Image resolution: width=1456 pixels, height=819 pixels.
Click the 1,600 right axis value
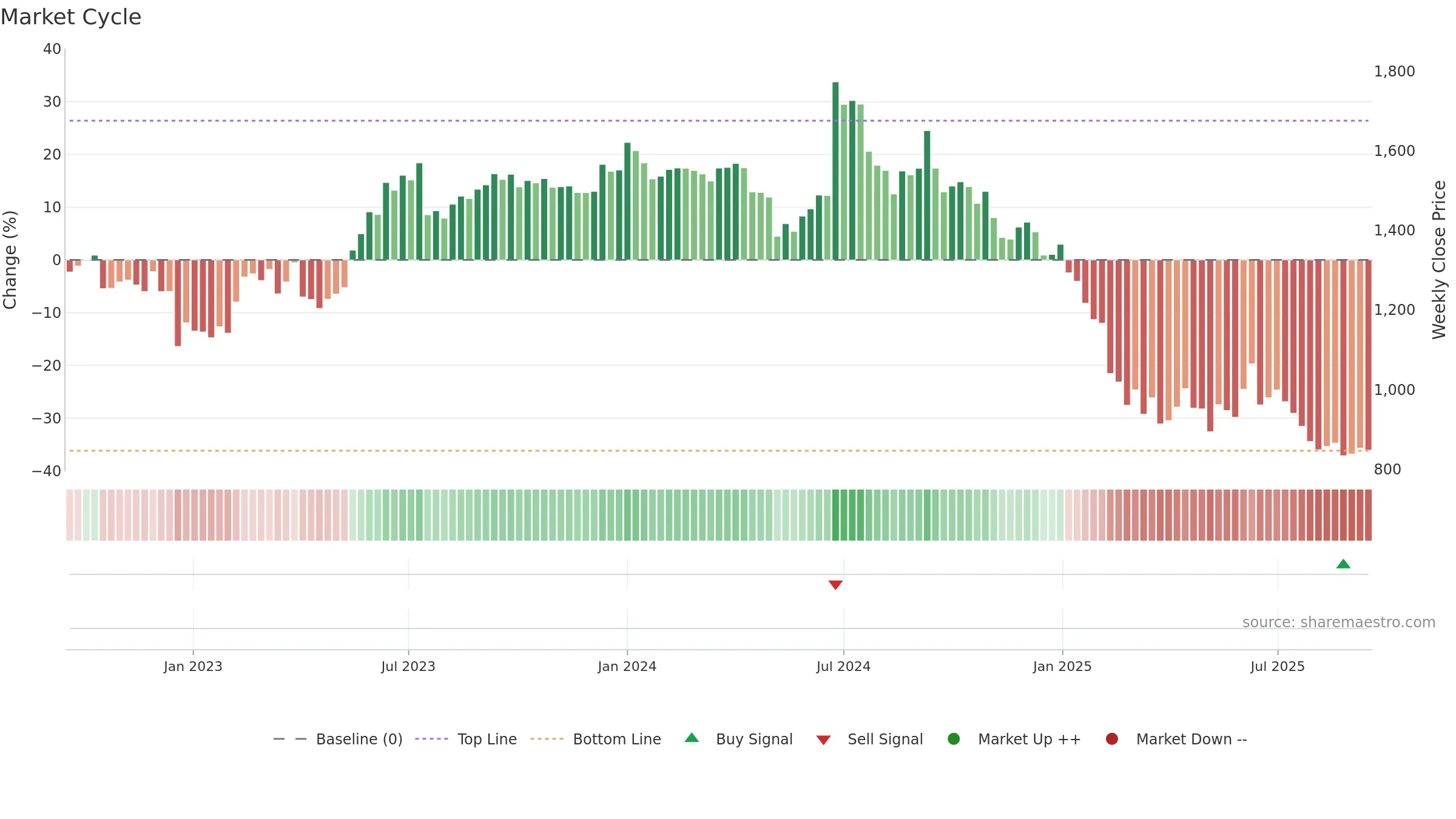pyautogui.click(x=1394, y=151)
